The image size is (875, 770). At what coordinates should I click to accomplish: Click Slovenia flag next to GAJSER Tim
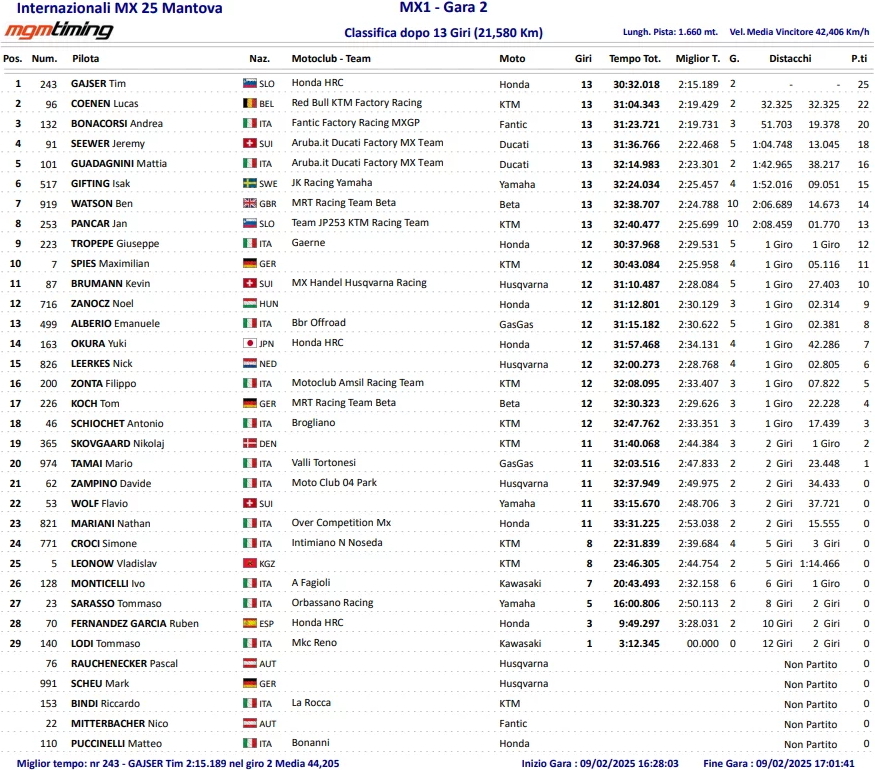249,83
